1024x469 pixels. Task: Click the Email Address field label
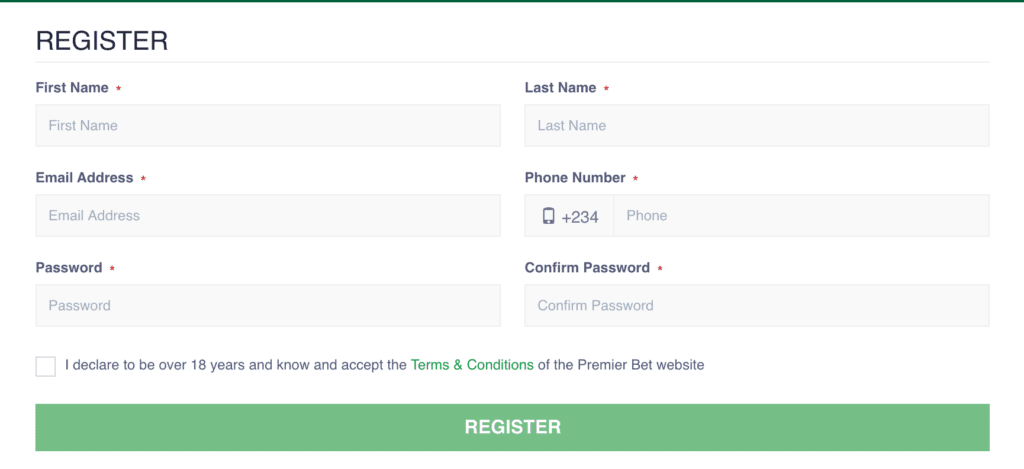pos(84,178)
